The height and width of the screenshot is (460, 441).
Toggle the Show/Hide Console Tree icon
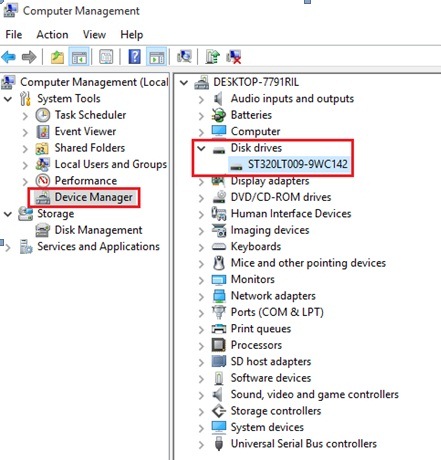click(79, 57)
